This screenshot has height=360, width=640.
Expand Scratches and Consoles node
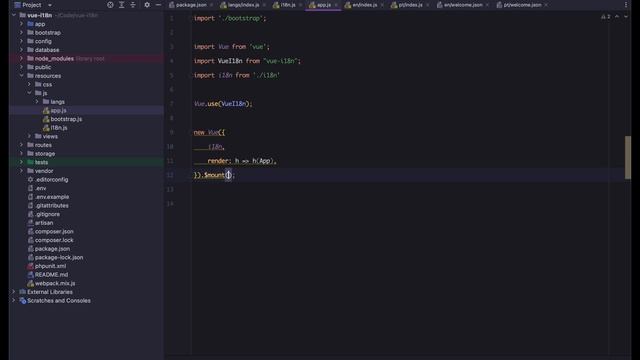coord(14,300)
